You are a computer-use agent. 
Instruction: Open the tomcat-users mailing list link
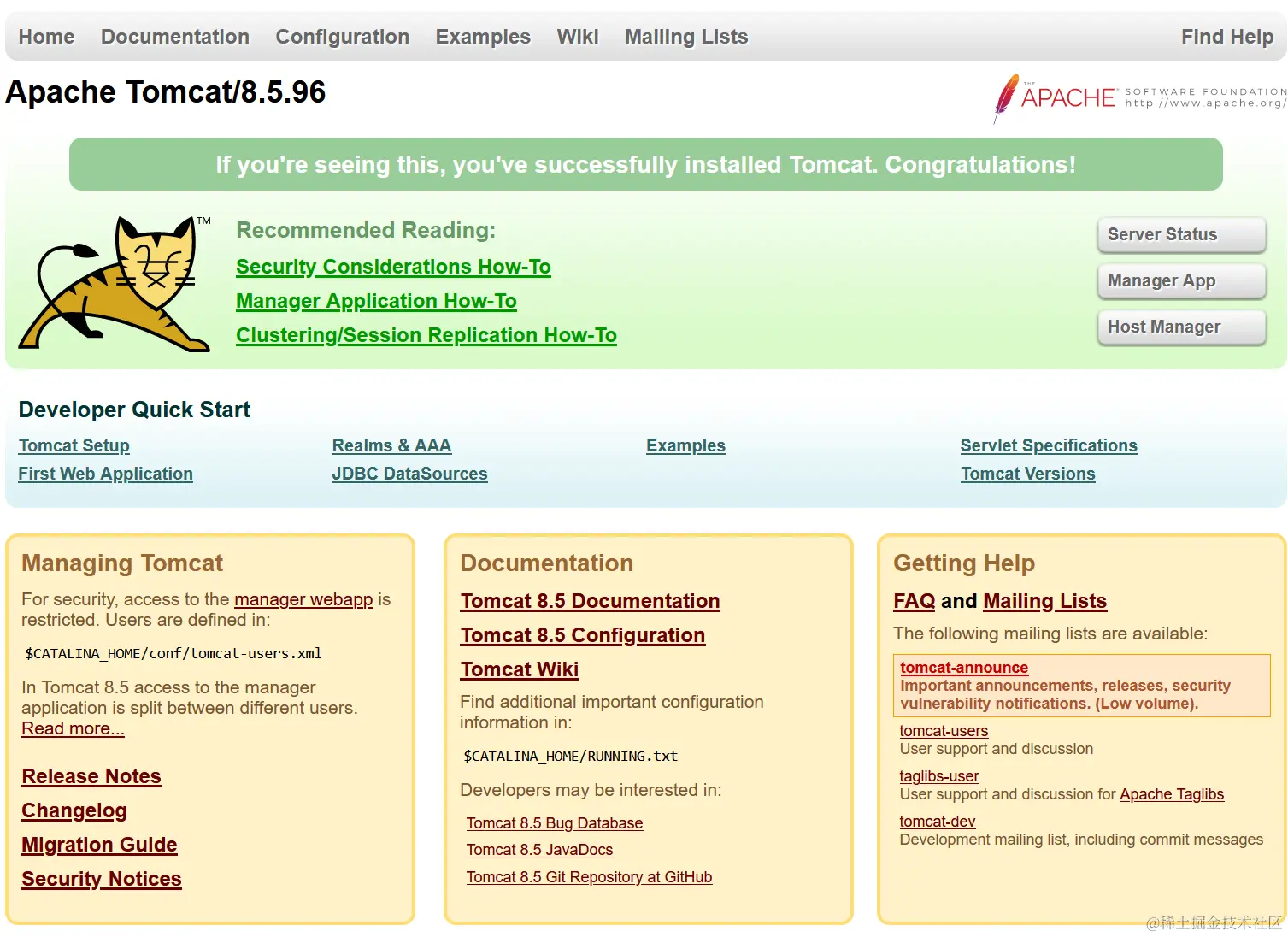point(944,731)
